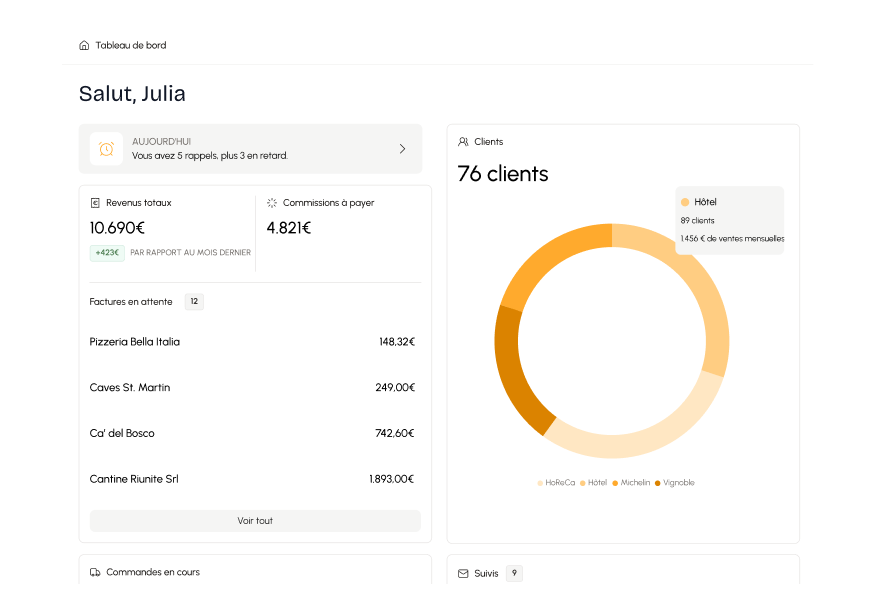Click the pending invoices count badge 12
Image resolution: width=878 pixels, height=606 pixels.
[x=194, y=302]
